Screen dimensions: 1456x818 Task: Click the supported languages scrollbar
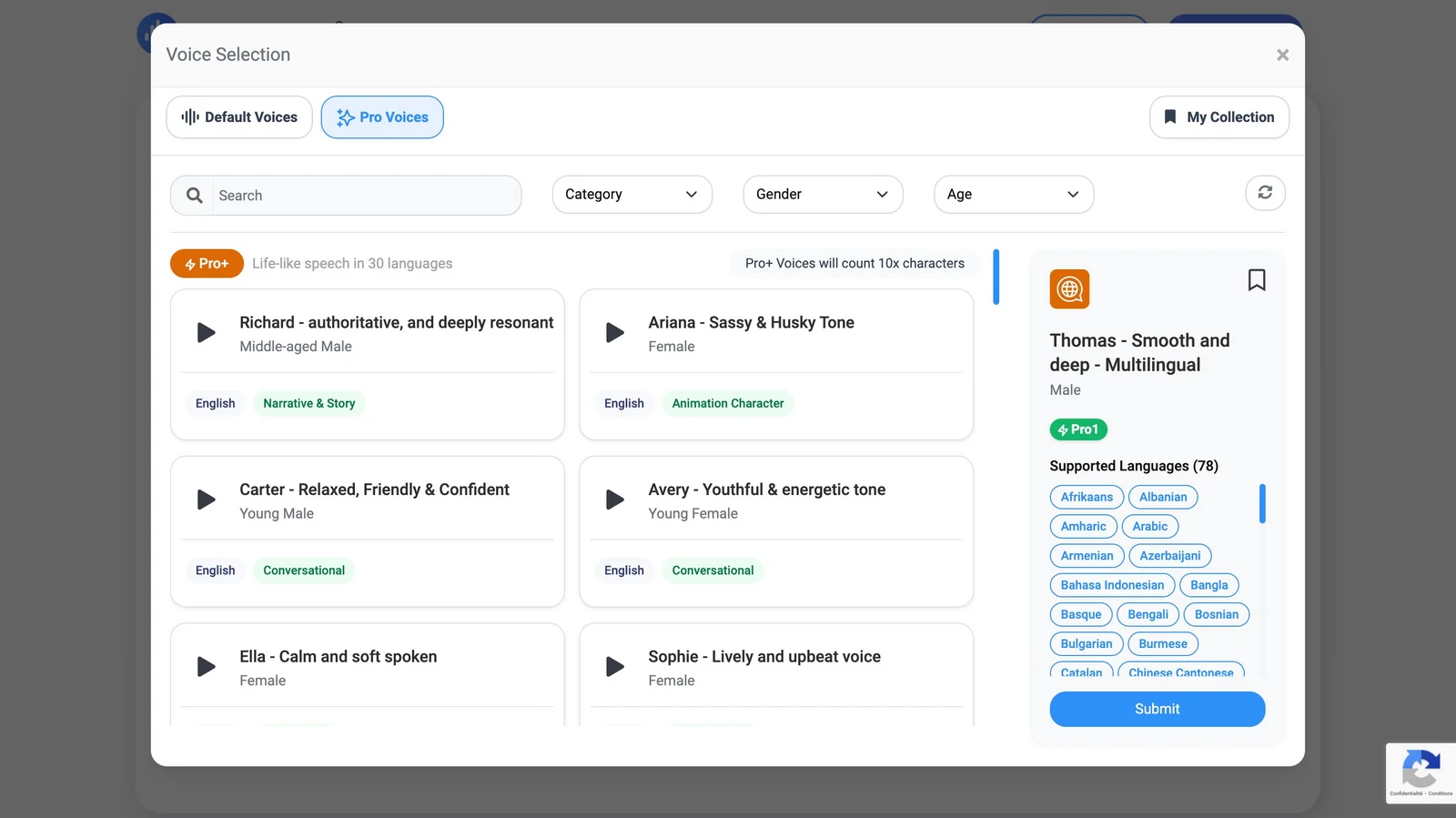1262,503
